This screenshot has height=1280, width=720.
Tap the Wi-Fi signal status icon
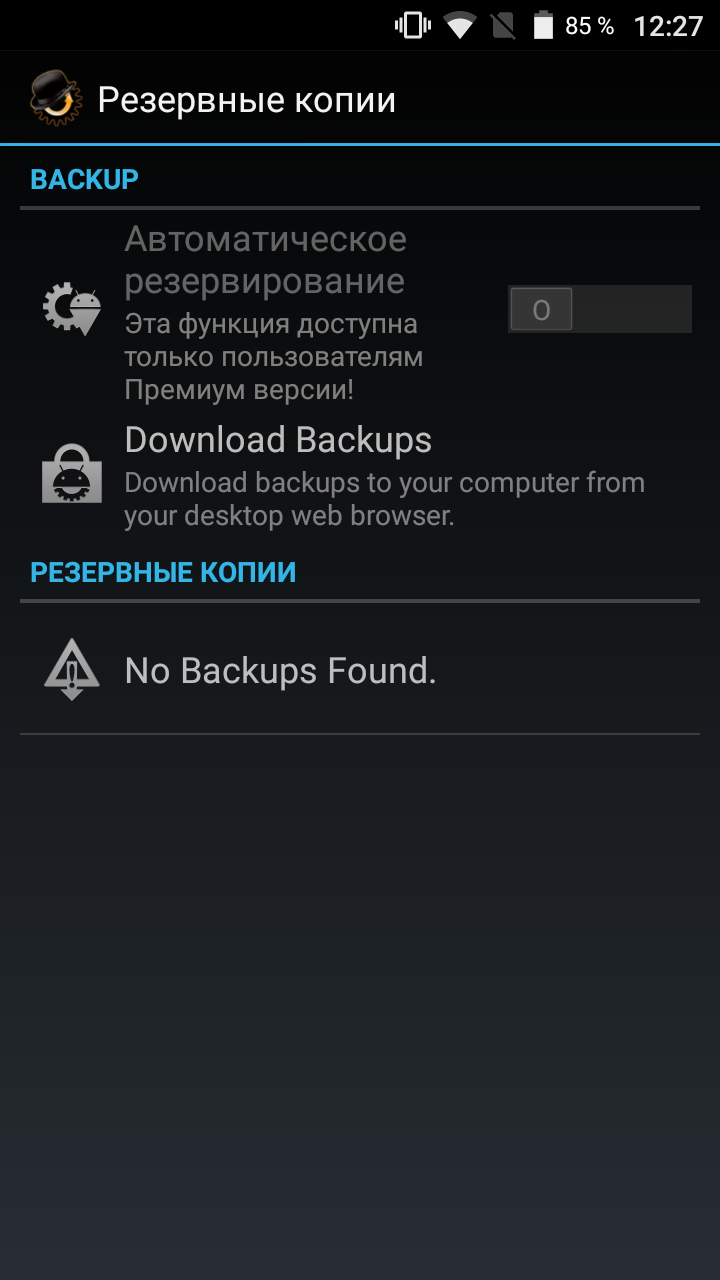(460, 26)
